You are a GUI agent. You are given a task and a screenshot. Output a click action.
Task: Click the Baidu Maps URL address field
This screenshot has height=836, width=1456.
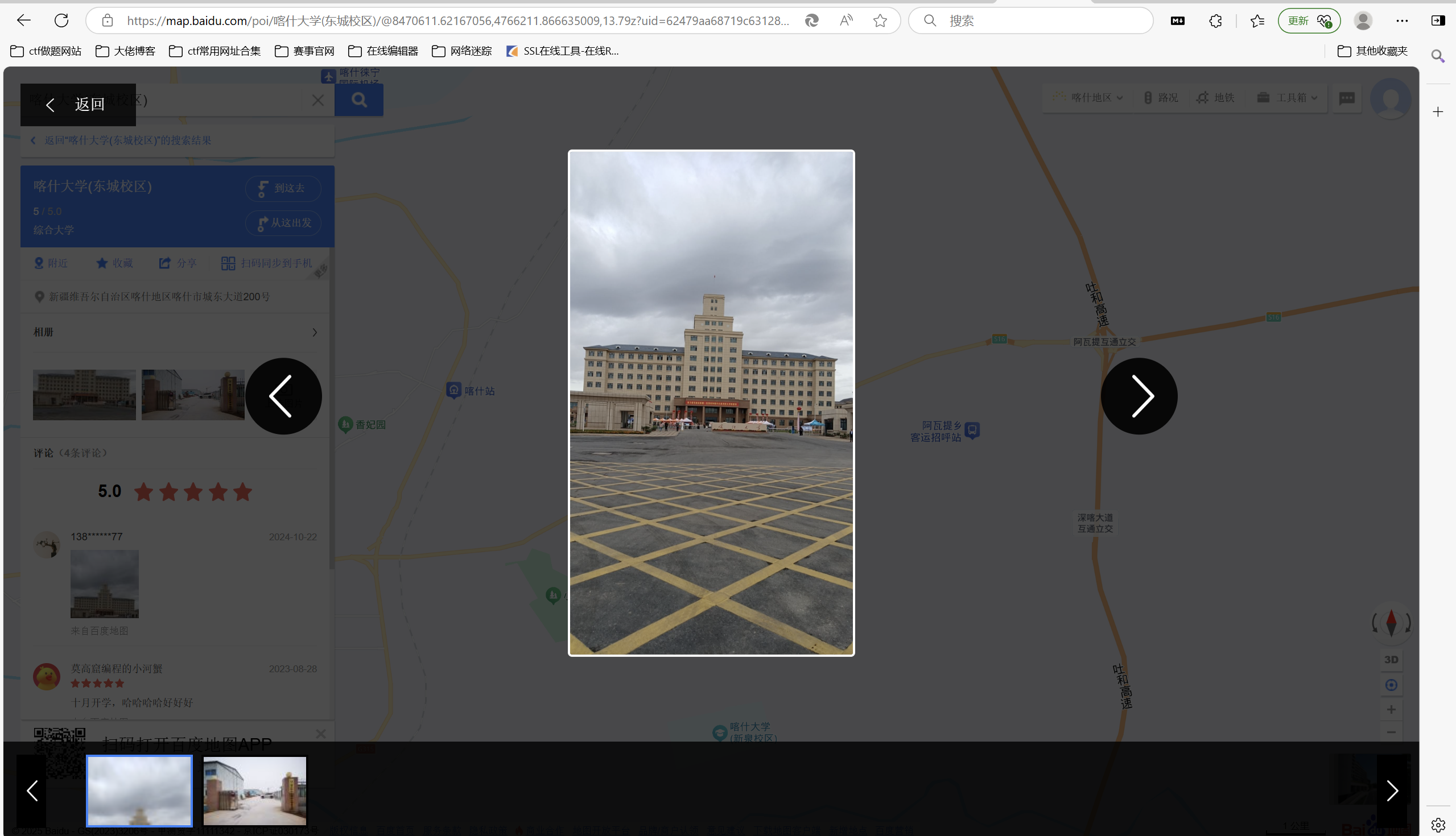[458, 20]
